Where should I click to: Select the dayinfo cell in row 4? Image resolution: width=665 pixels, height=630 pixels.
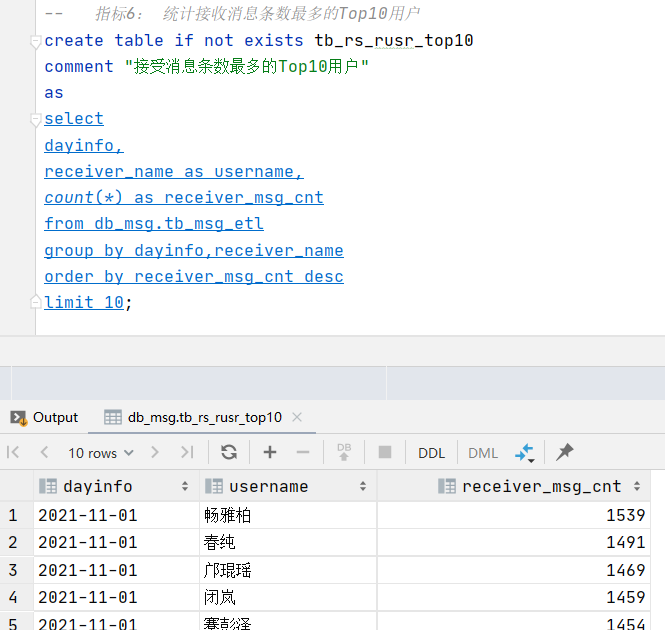[116, 597]
